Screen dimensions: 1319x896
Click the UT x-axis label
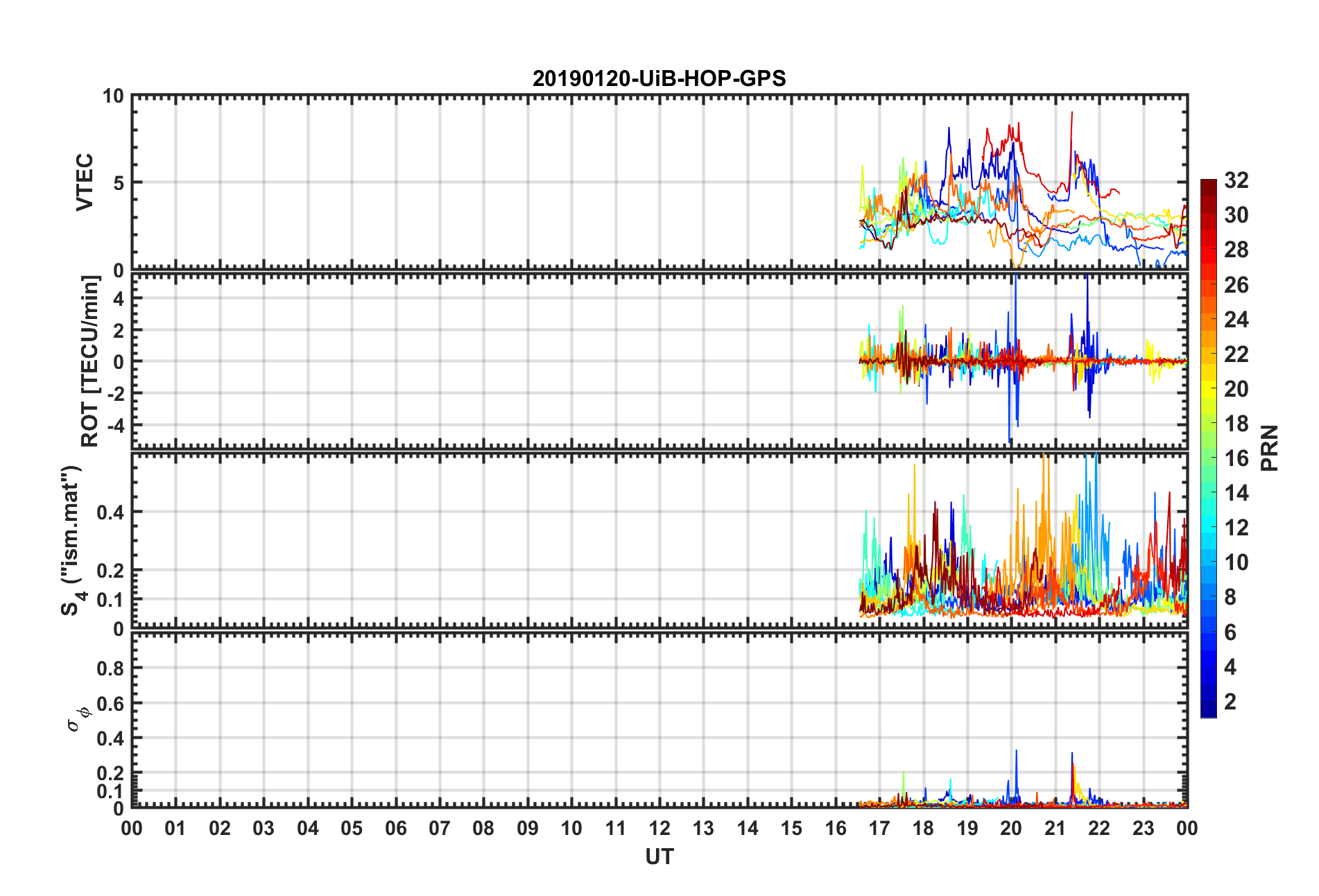click(x=659, y=857)
